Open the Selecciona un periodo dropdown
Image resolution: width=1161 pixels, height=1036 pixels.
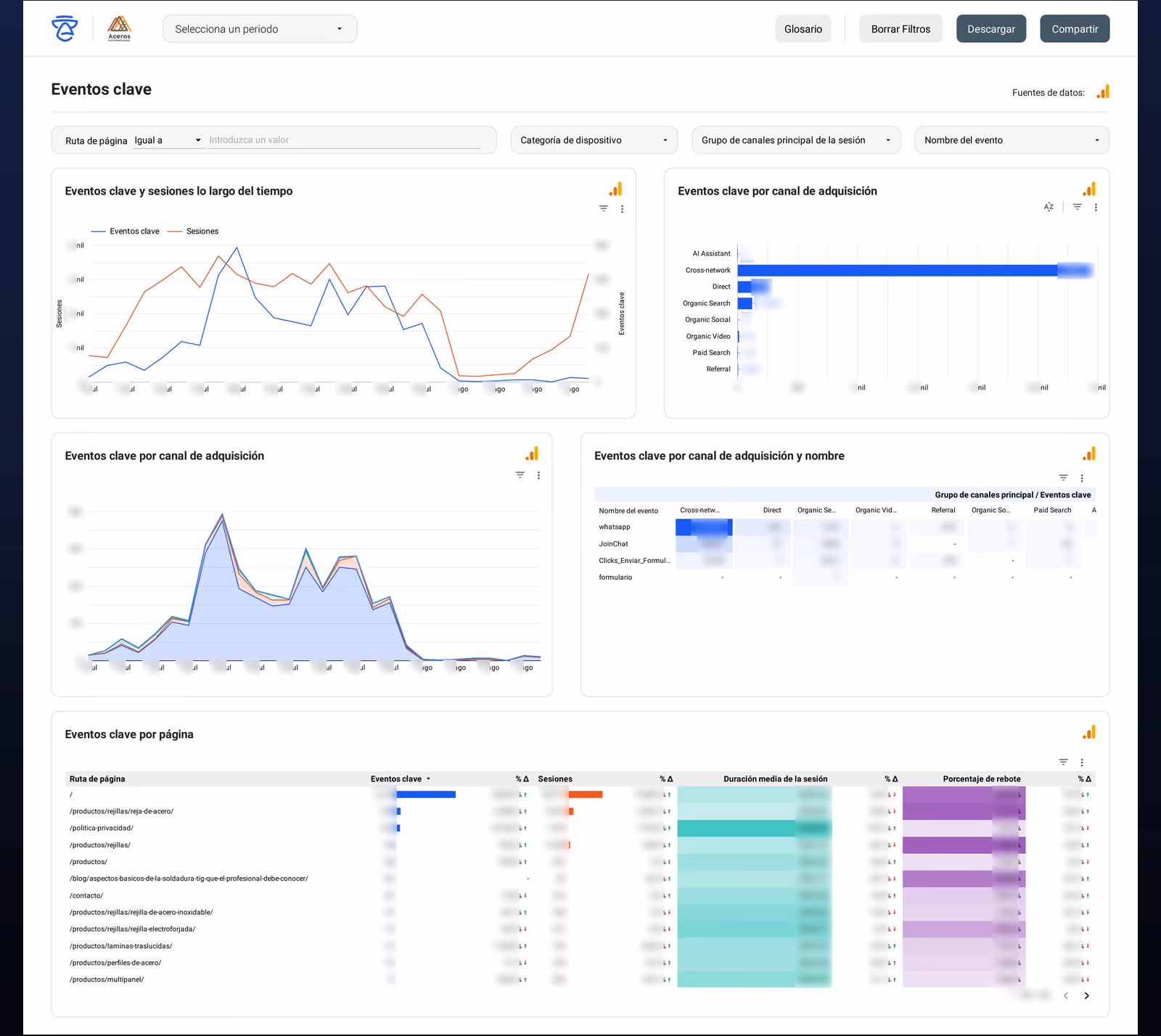click(260, 29)
